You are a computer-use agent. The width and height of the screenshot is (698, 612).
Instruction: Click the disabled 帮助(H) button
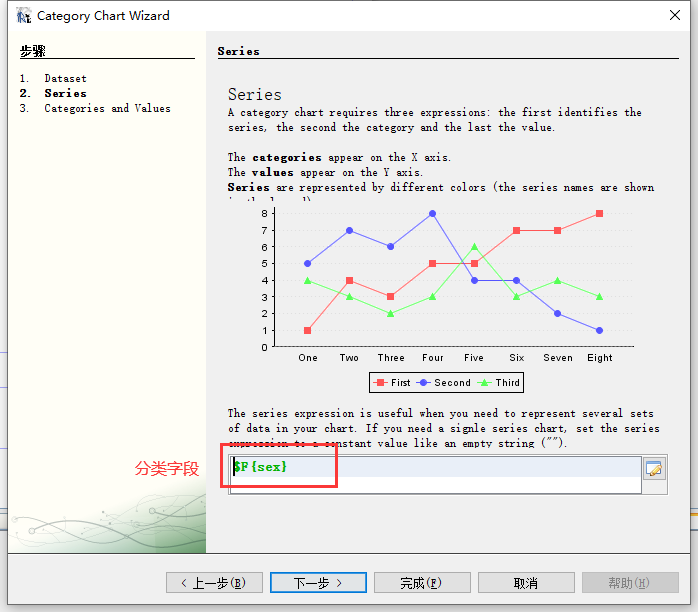630,583
